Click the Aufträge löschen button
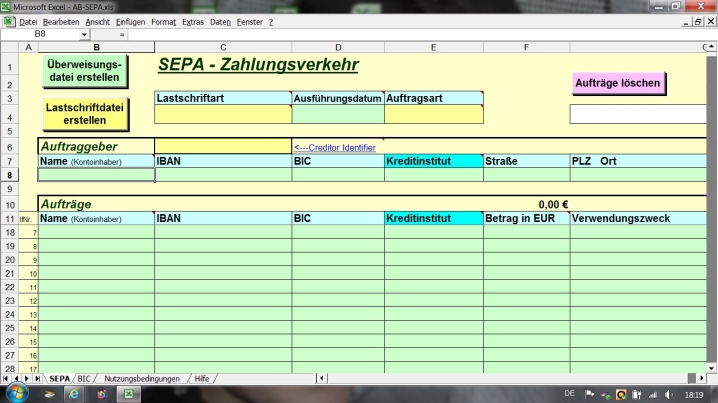Image resolution: width=718 pixels, height=403 pixels. [x=617, y=82]
